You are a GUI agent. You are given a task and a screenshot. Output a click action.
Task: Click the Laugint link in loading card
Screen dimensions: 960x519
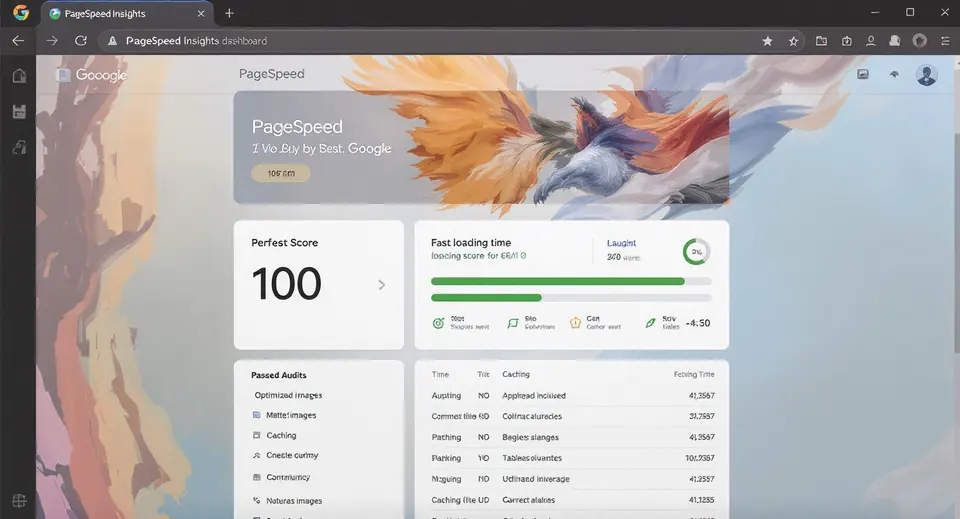pos(621,243)
